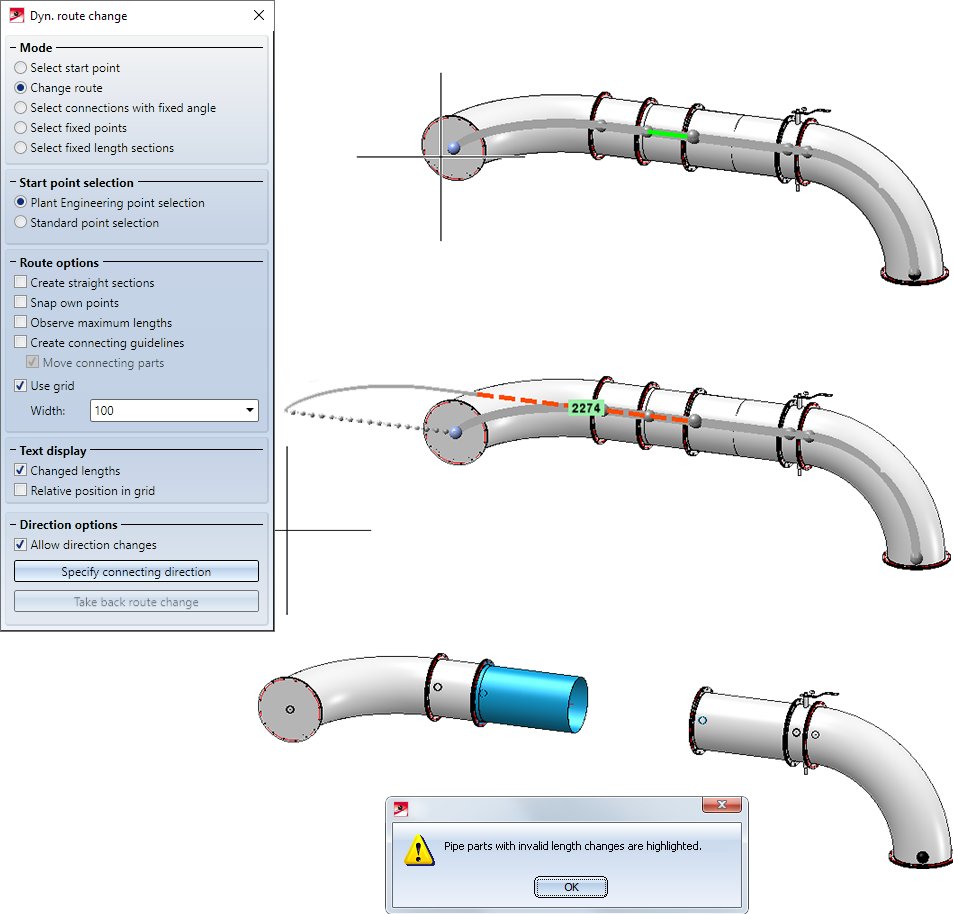Click the Dyn. route change title icon
This screenshot has width=953, height=914.
(16, 15)
